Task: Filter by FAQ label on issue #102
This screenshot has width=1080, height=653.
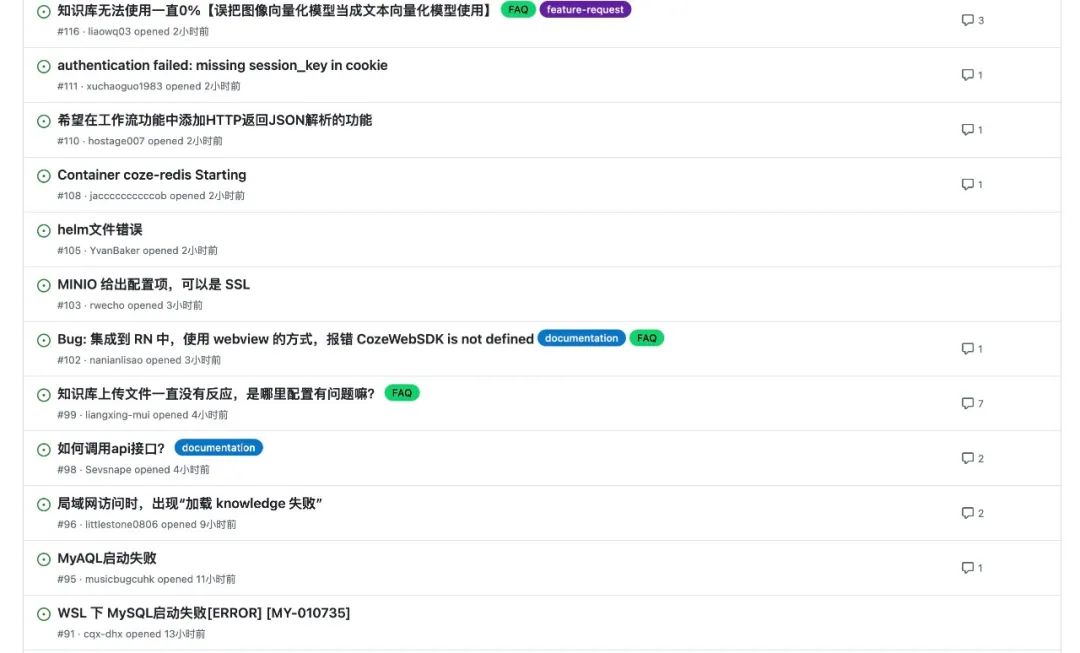Action: [647, 338]
